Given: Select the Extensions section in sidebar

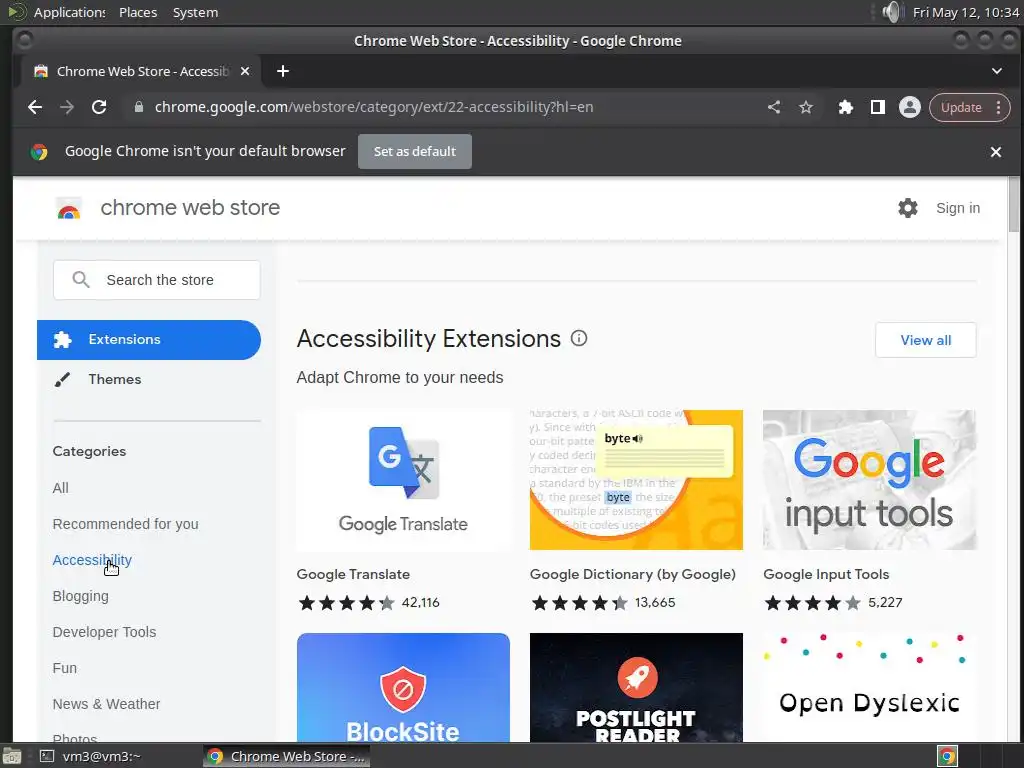Looking at the screenshot, I should point(149,340).
